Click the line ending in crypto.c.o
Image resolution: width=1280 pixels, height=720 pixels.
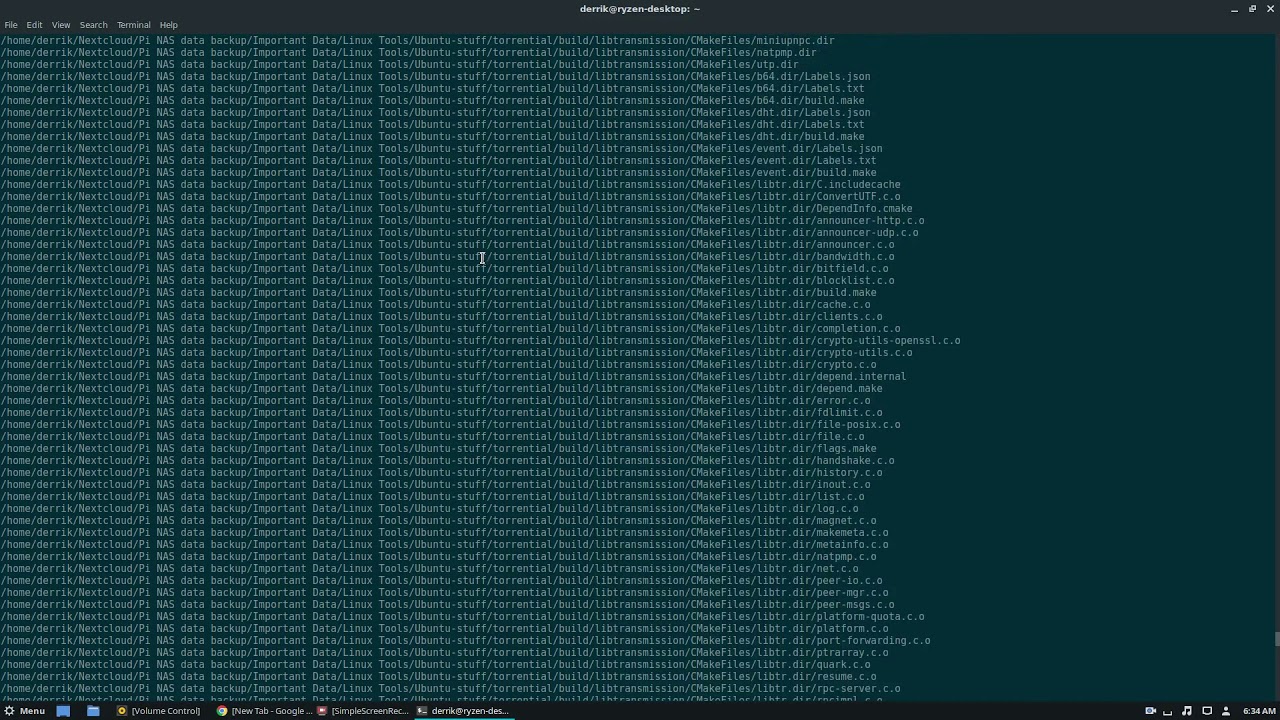click(x=438, y=364)
